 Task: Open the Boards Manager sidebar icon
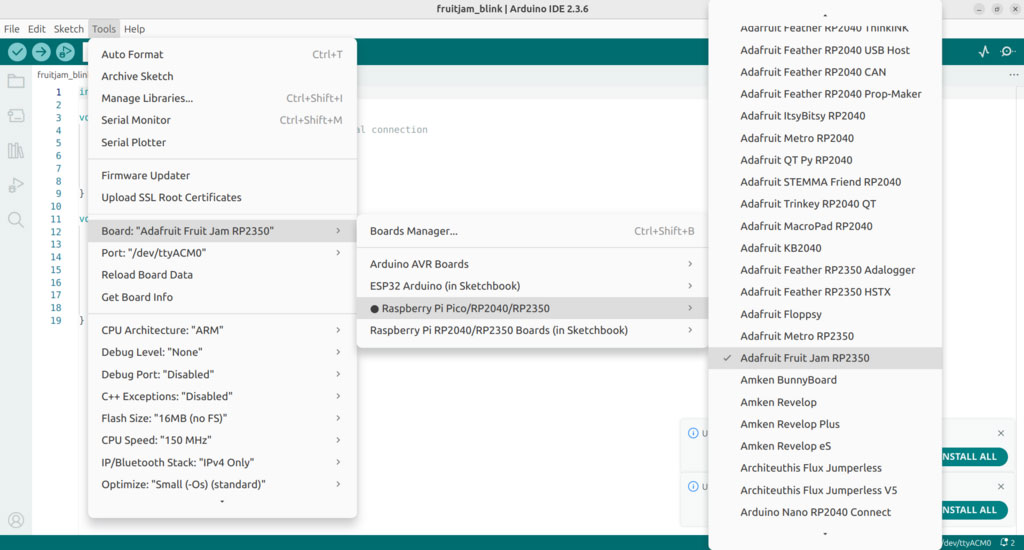(x=16, y=116)
